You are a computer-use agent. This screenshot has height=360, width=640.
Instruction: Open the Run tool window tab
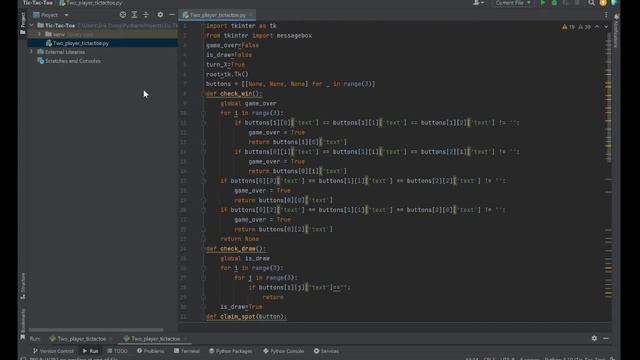pyautogui.click(x=91, y=351)
